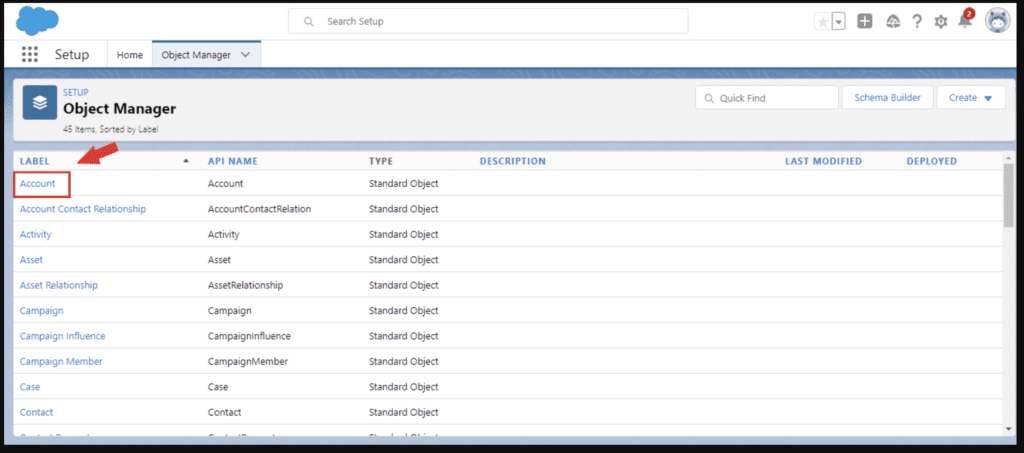The height and width of the screenshot is (453, 1024).
Task: Open the App Launcher grid icon
Action: [30, 54]
